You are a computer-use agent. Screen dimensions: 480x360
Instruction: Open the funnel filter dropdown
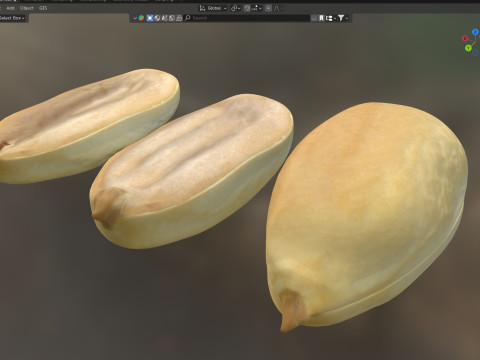coord(343,18)
